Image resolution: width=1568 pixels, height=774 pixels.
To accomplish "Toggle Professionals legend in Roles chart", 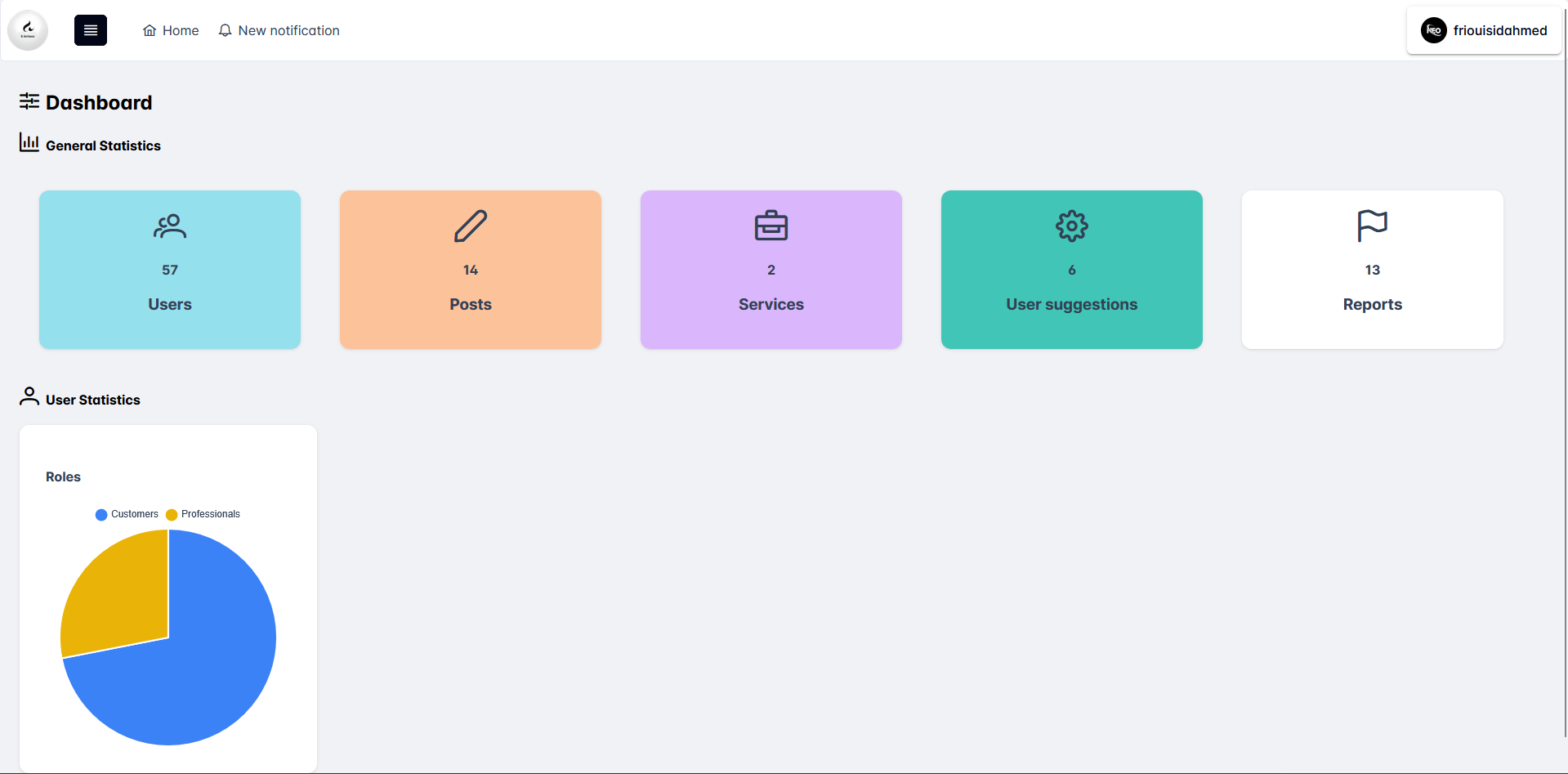I will coord(203,514).
